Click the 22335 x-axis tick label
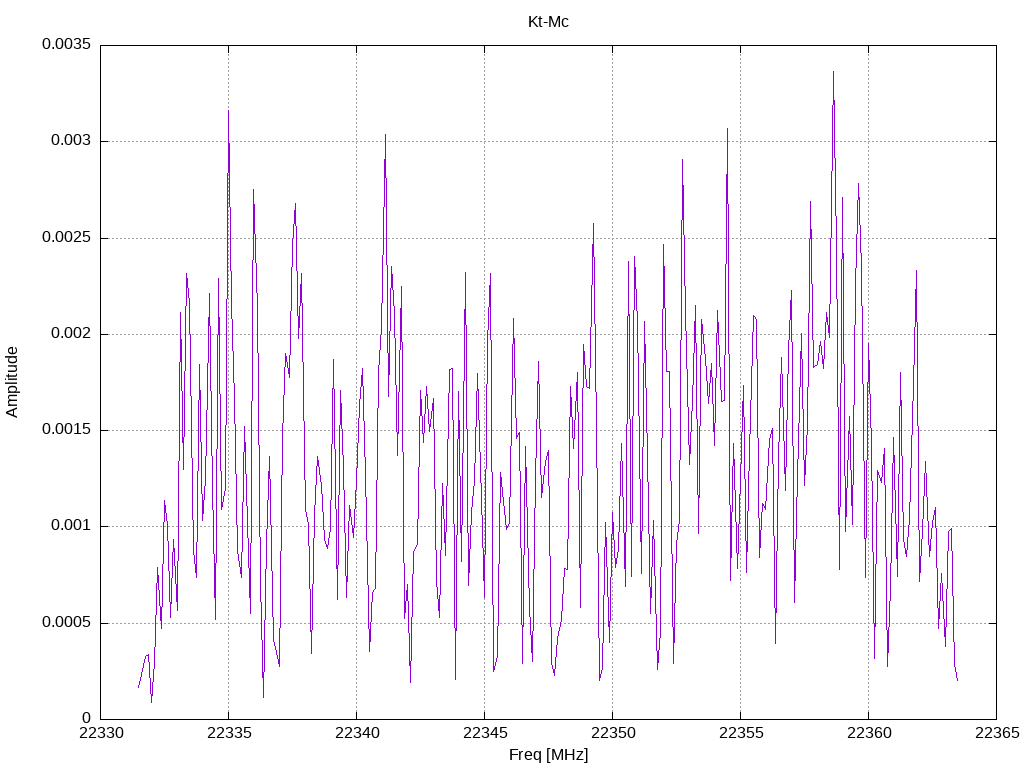 pyautogui.click(x=229, y=733)
